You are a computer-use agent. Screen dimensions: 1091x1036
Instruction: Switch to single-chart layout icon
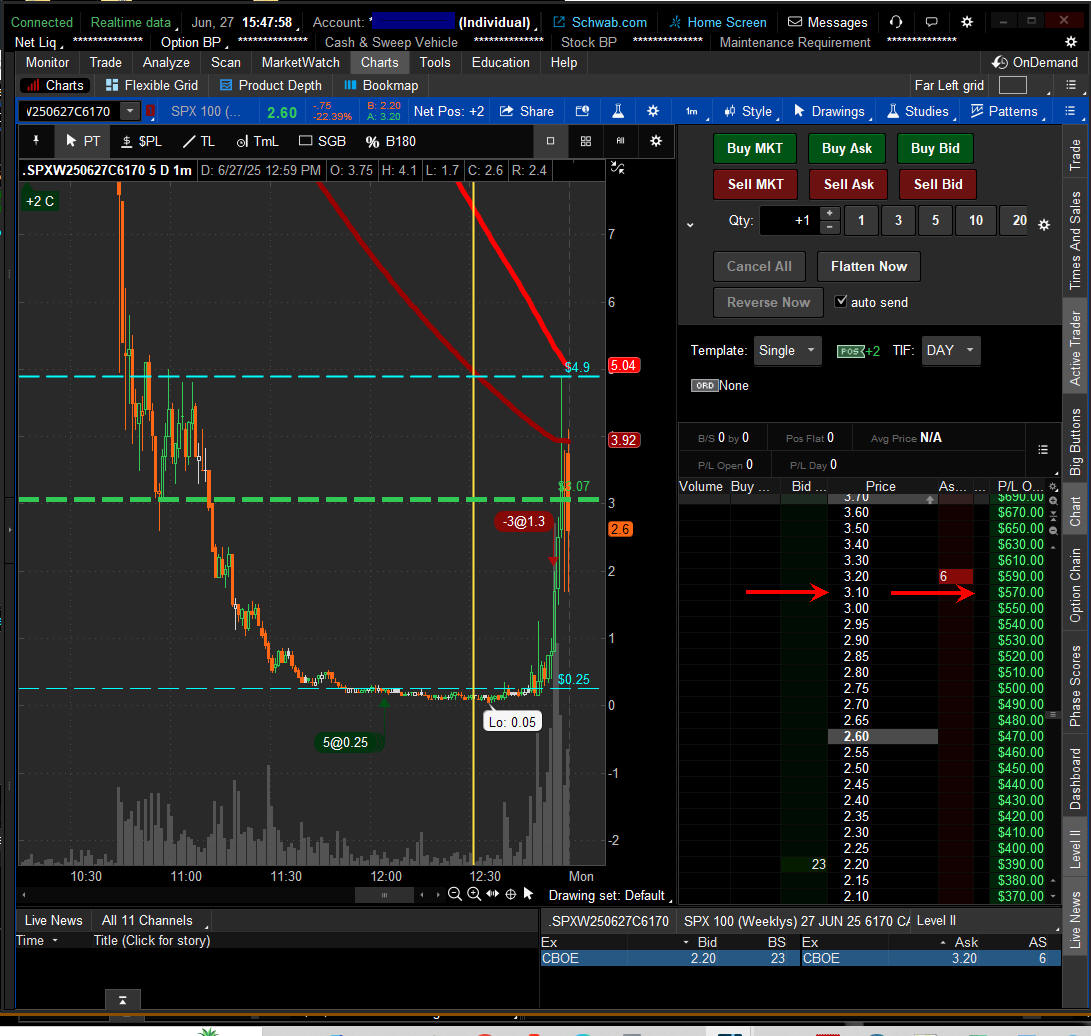click(550, 141)
